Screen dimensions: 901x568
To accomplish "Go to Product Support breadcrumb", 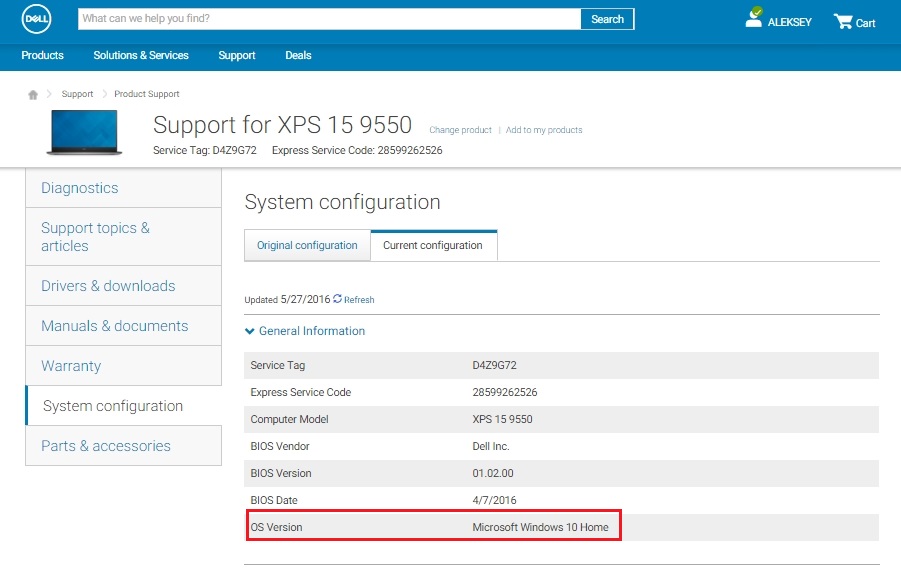I will pos(147,94).
